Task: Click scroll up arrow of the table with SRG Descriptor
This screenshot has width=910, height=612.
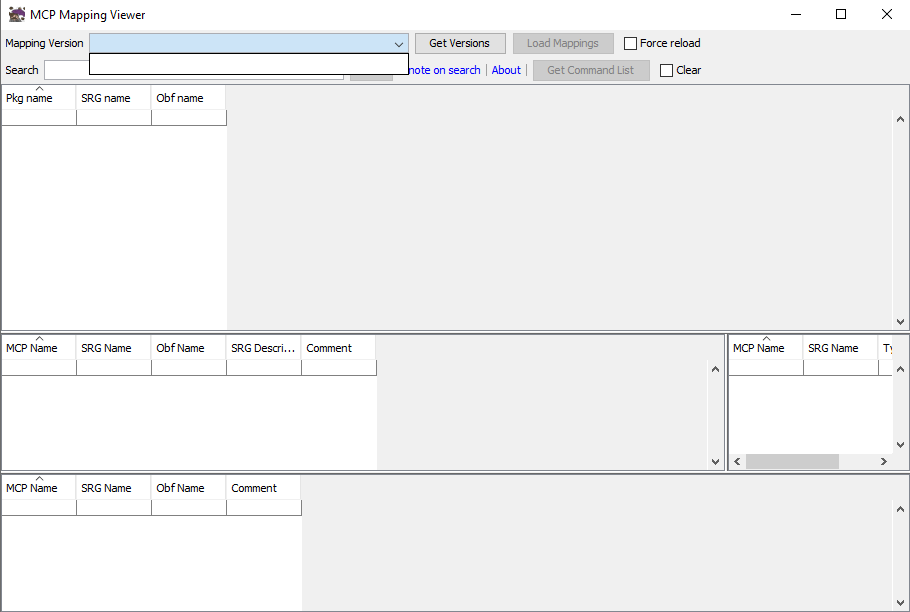Action: (x=715, y=370)
